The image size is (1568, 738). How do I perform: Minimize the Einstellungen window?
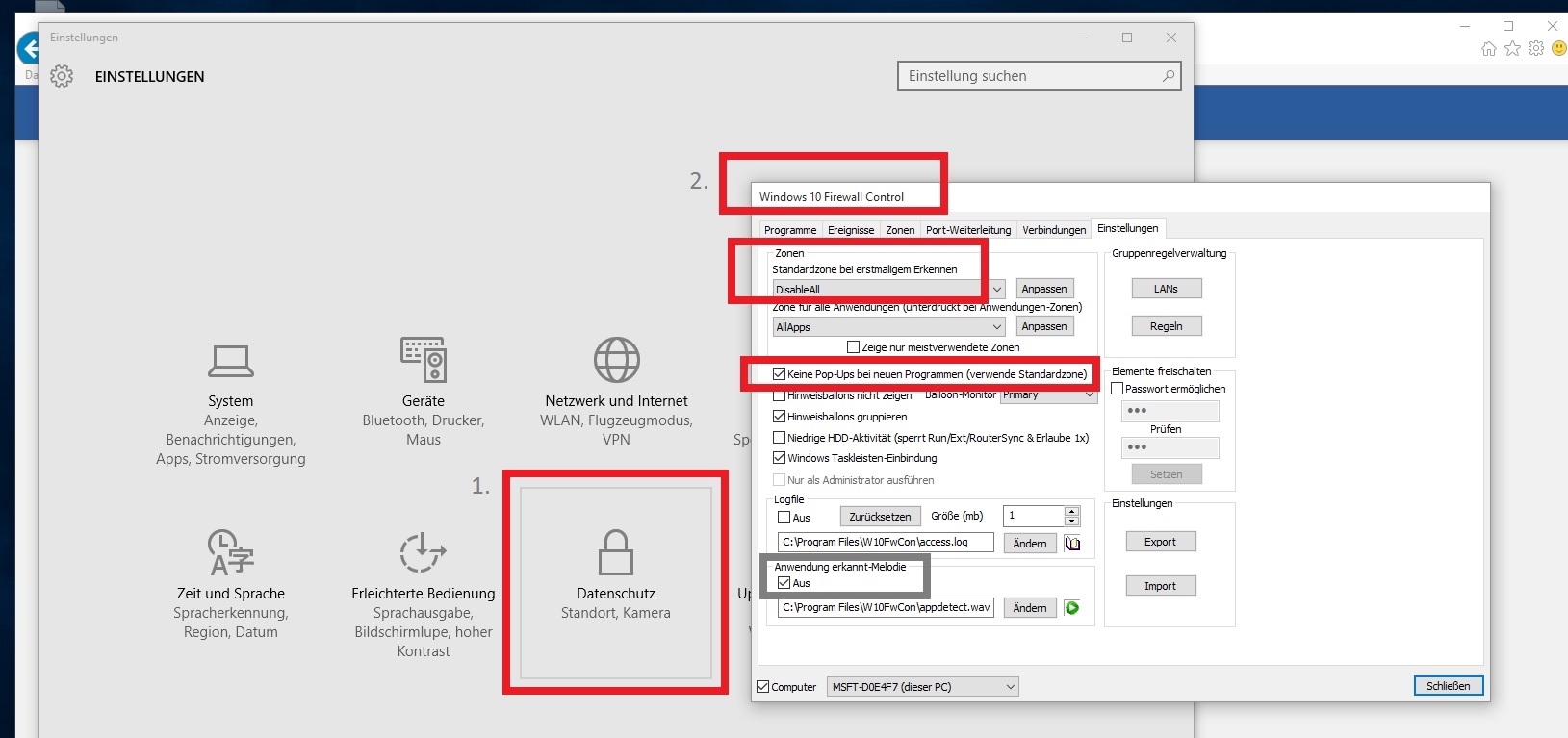[1083, 38]
